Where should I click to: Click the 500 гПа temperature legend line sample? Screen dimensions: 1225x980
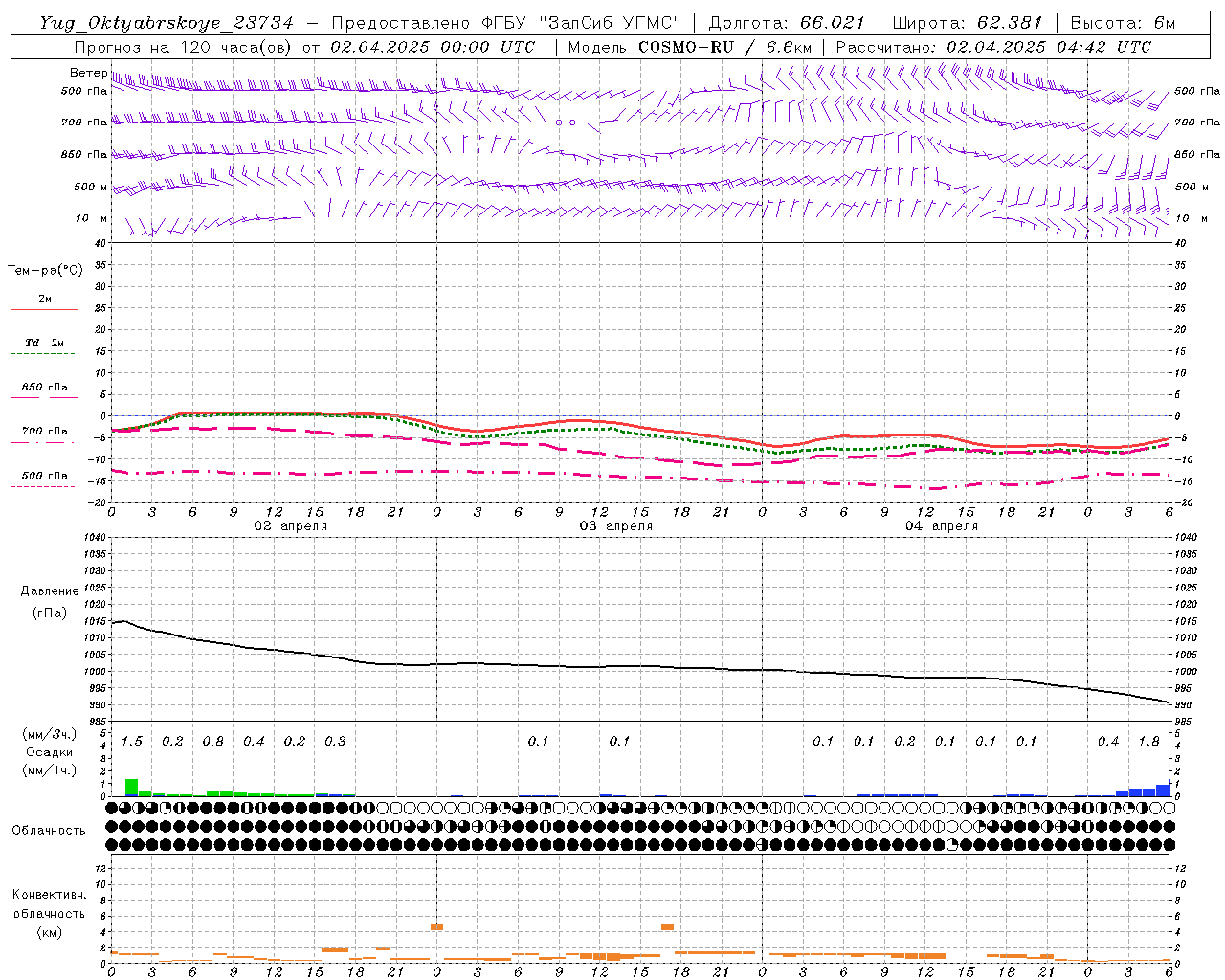42,486
